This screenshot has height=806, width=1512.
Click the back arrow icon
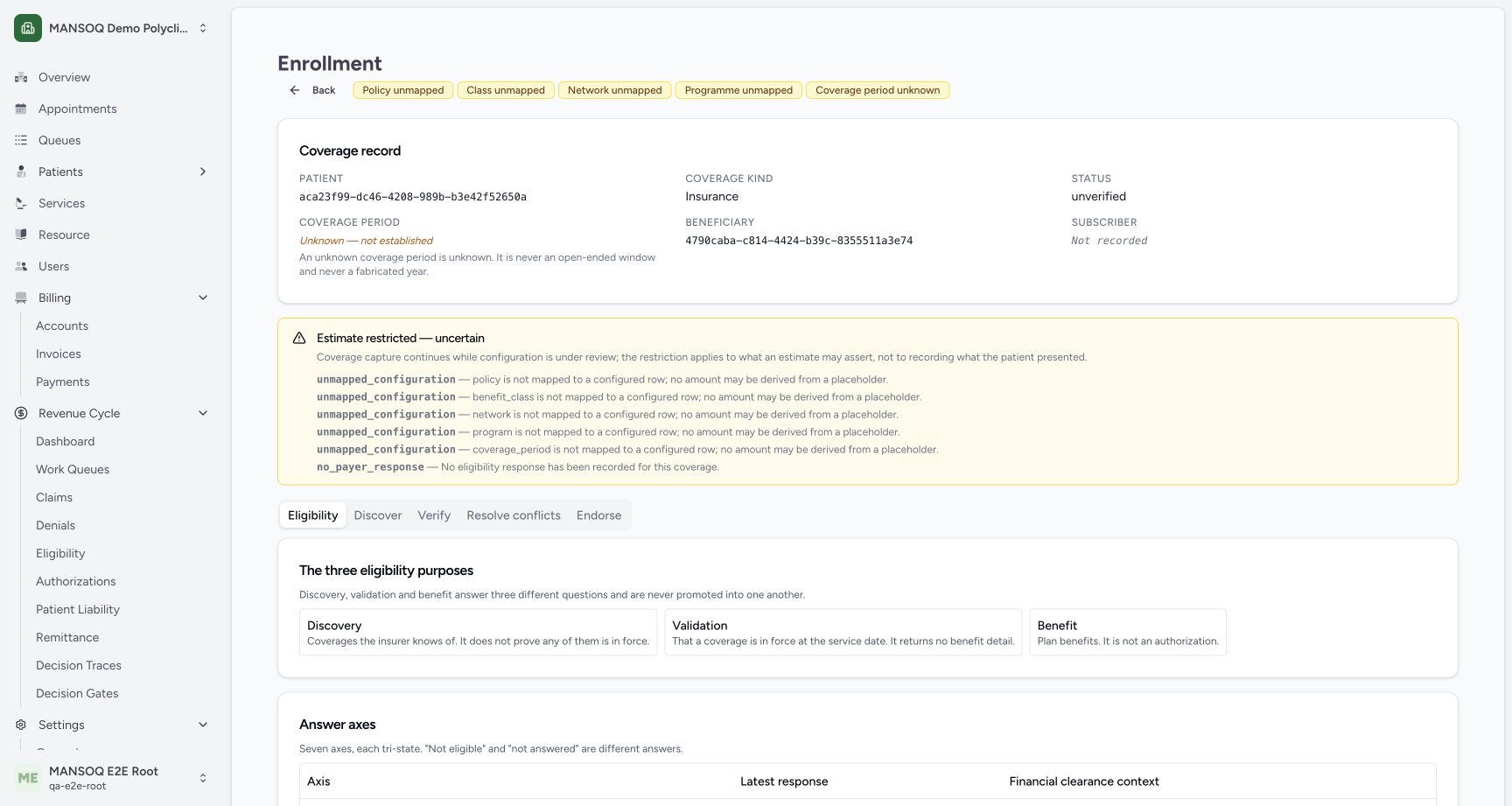point(295,90)
